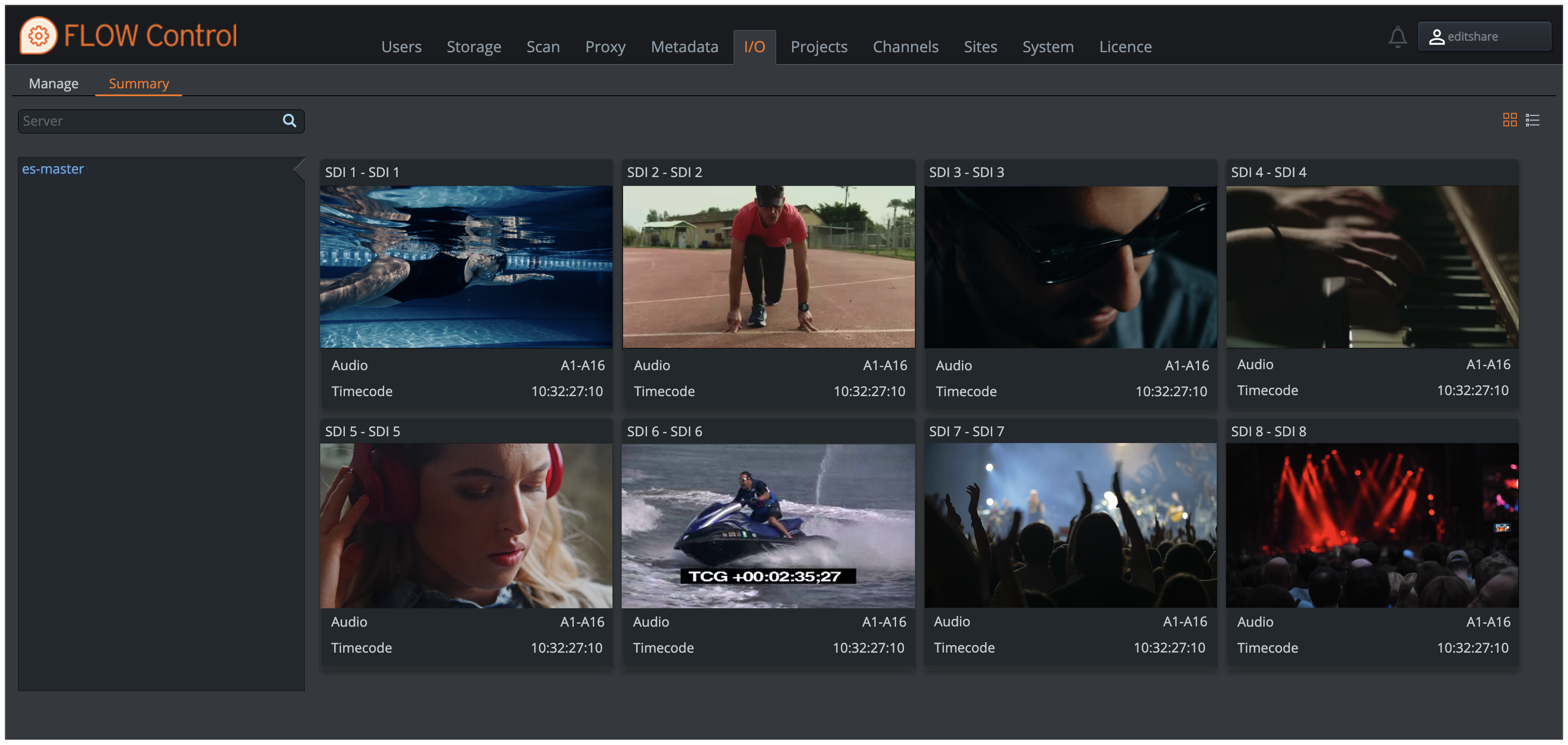This screenshot has height=745, width=1568.
Task: Click the server search magnifier icon
Action: 290,120
